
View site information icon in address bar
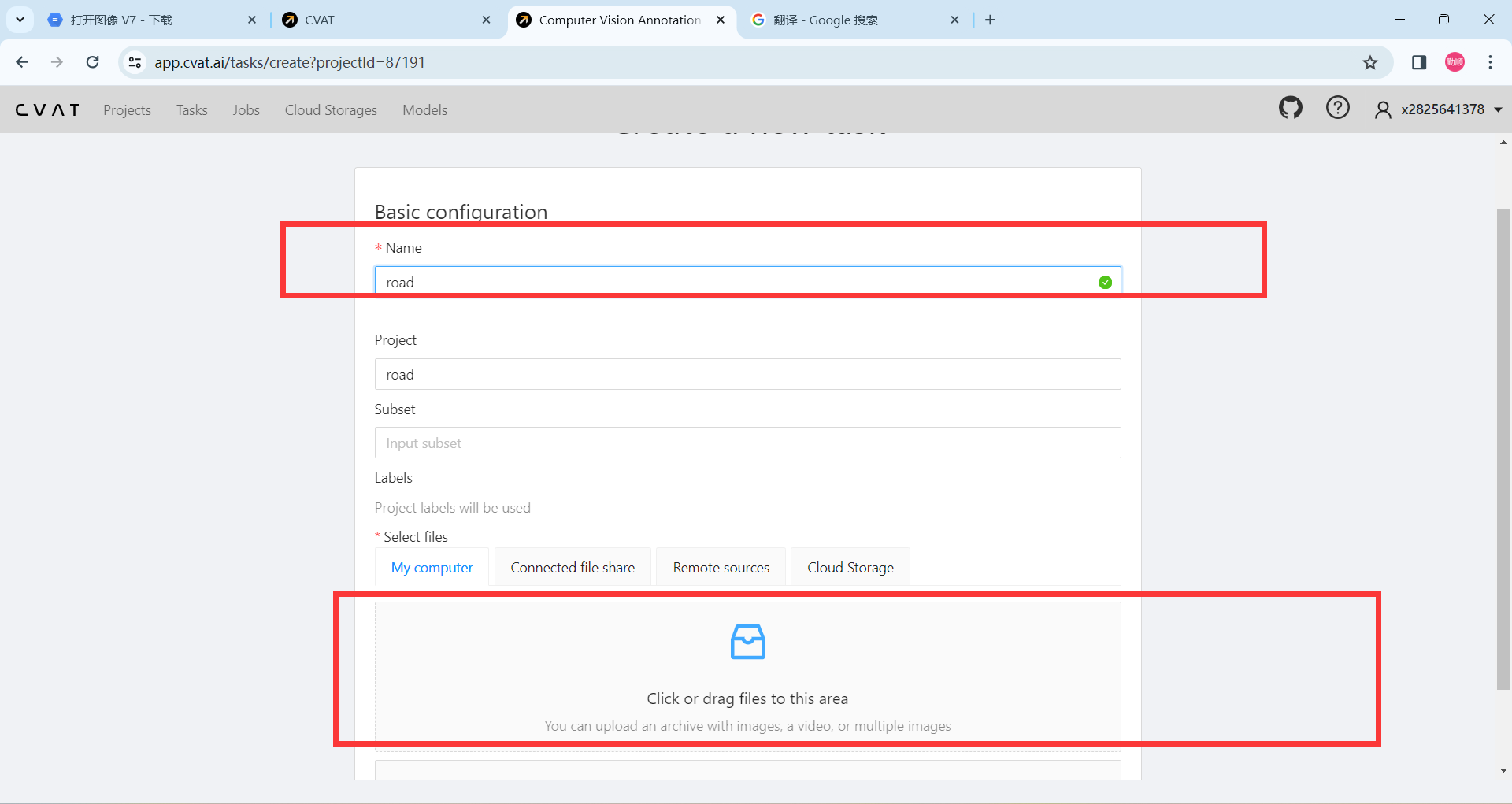click(x=135, y=62)
